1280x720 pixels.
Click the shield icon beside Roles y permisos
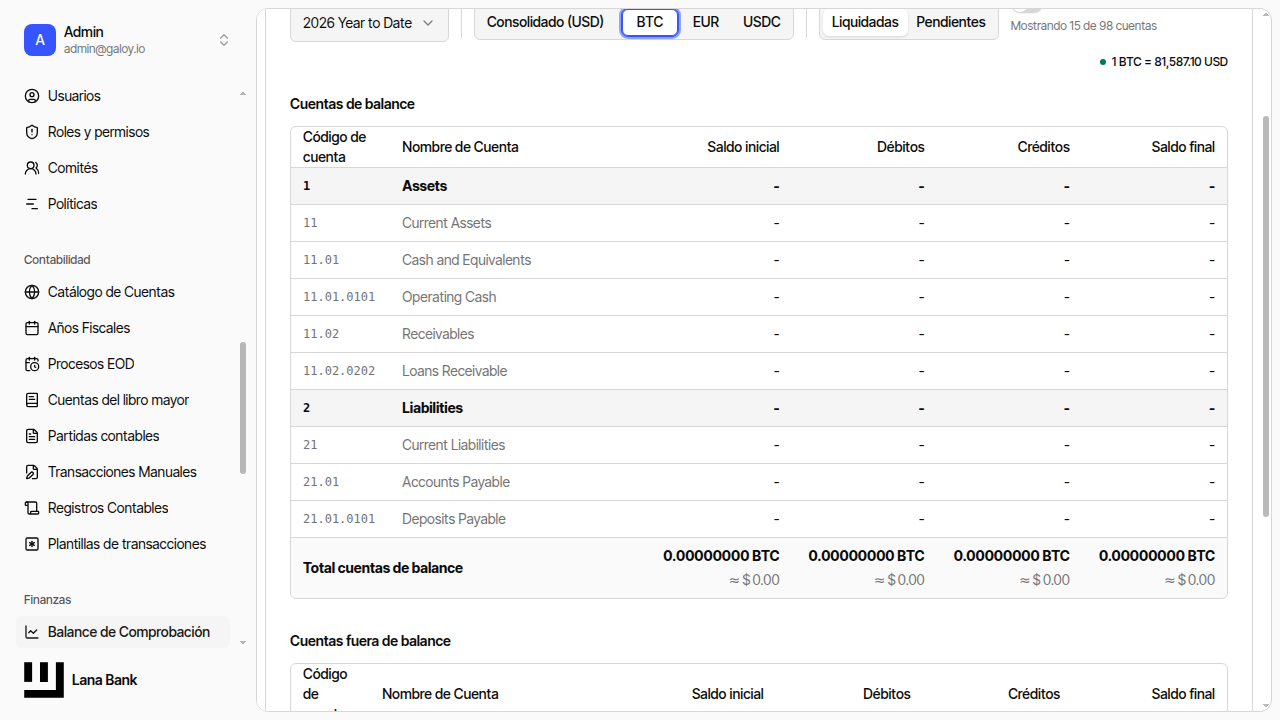click(32, 132)
